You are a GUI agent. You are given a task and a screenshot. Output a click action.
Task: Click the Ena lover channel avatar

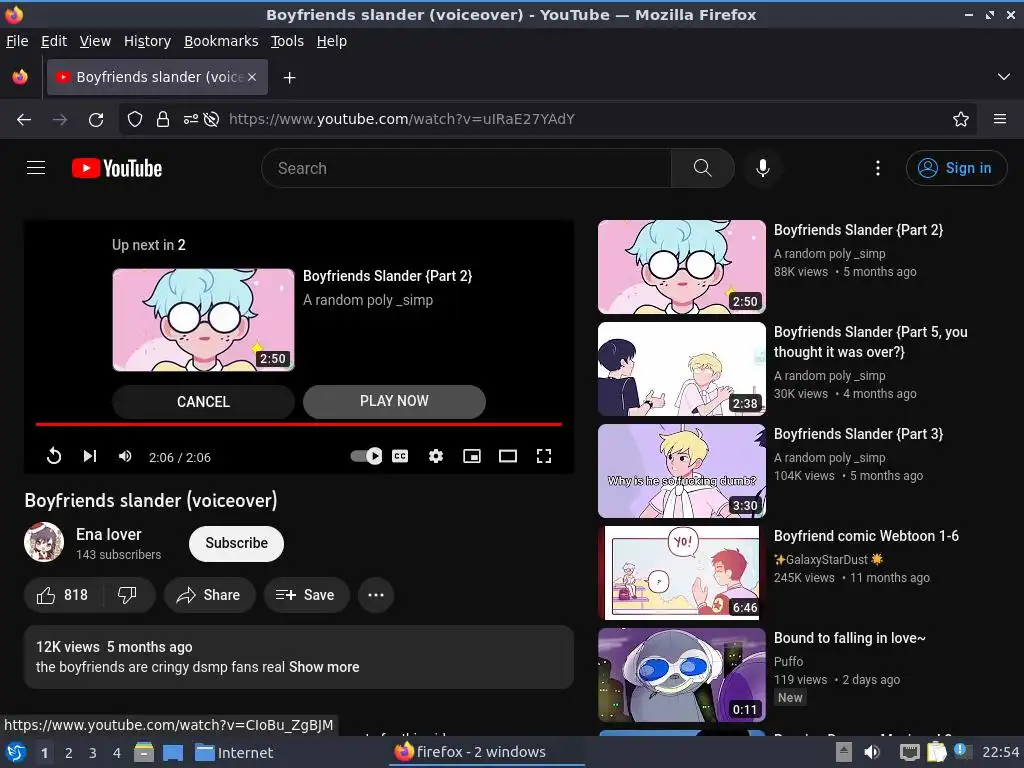pyautogui.click(x=44, y=542)
